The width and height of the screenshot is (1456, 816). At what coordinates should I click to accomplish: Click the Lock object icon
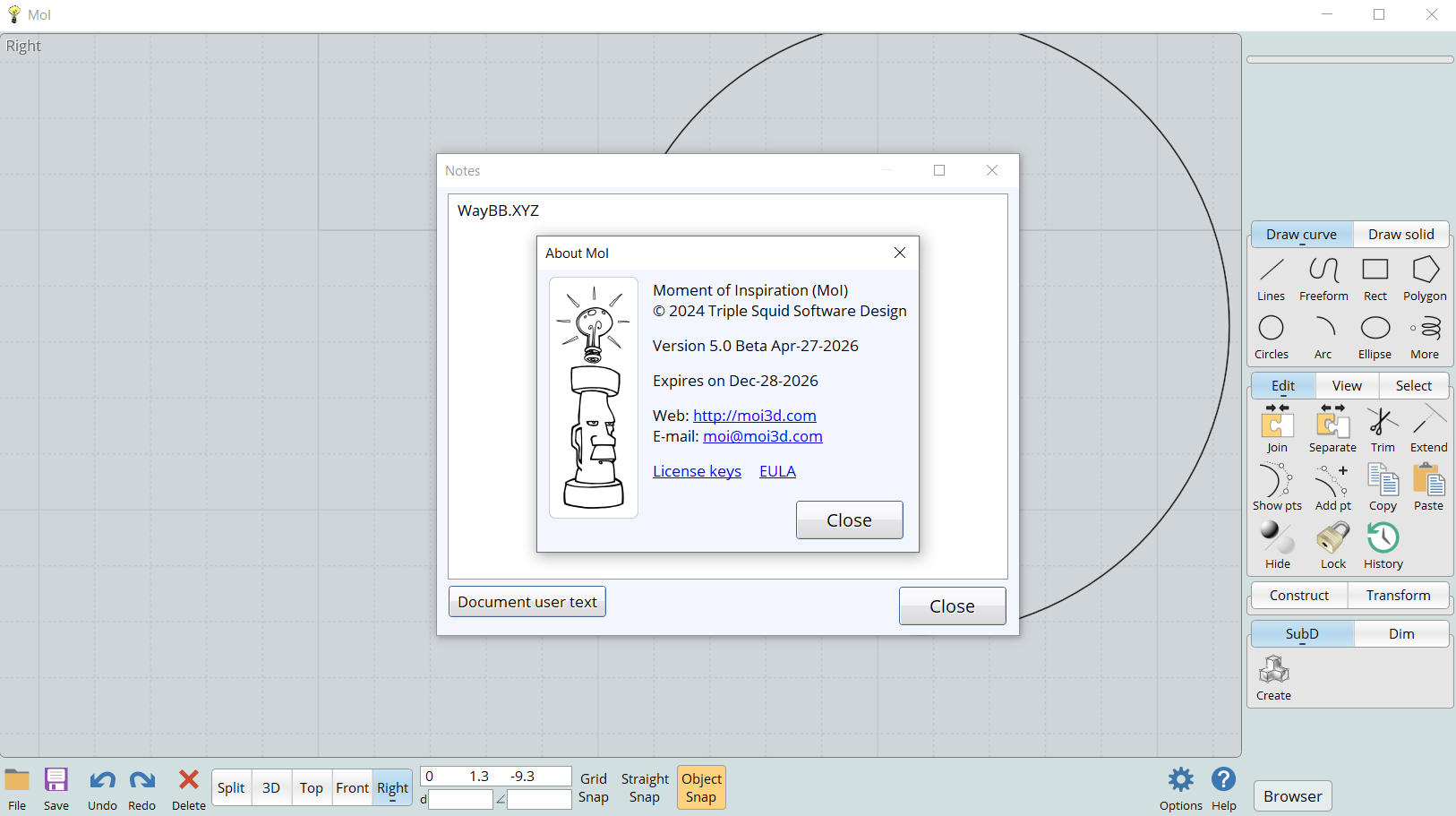pyautogui.click(x=1333, y=545)
